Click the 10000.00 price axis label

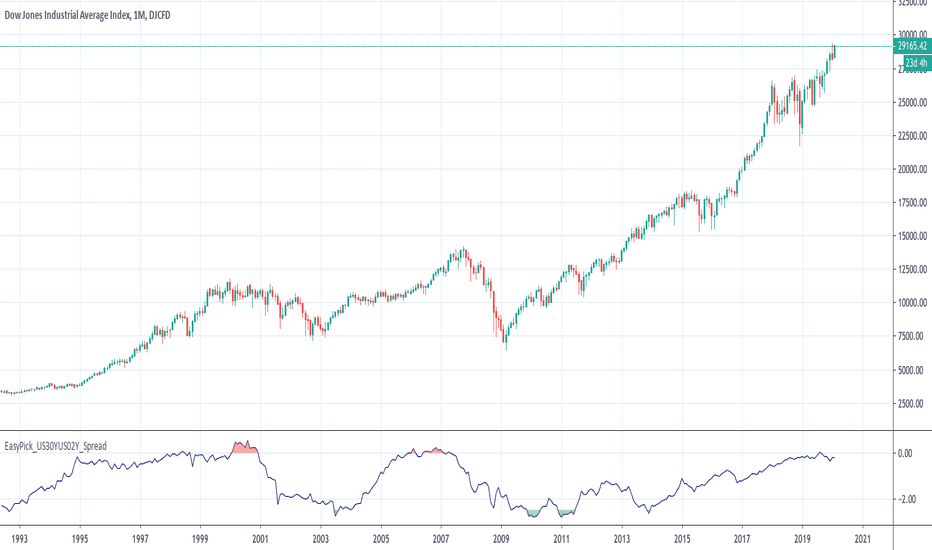[x=912, y=303]
